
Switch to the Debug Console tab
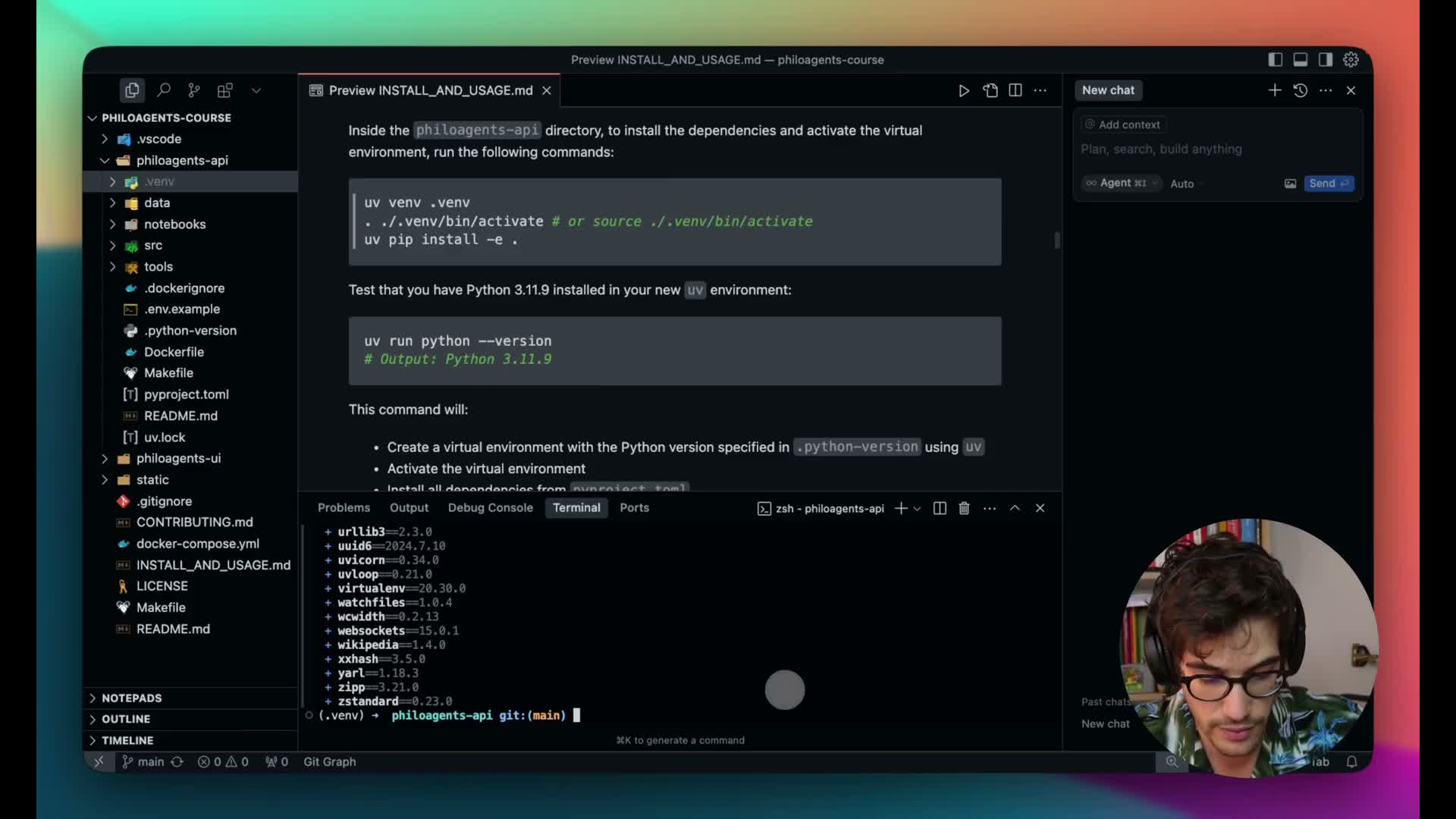pyautogui.click(x=490, y=507)
